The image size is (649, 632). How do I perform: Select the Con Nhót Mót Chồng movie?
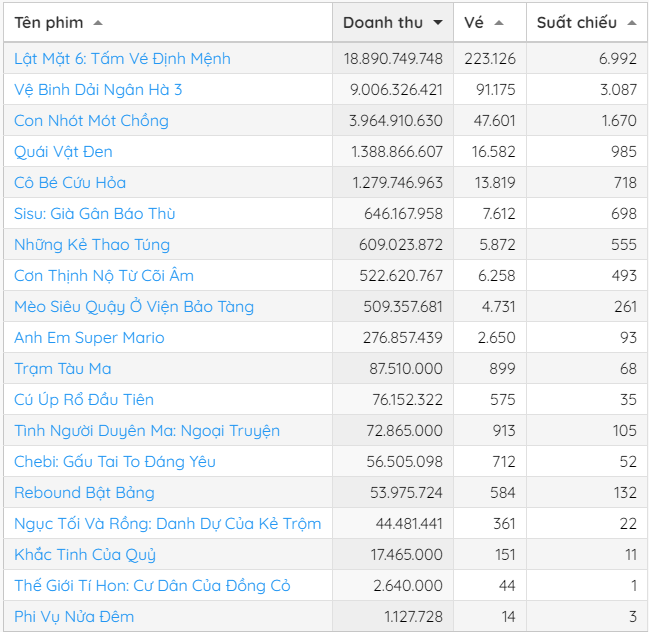tap(91, 121)
